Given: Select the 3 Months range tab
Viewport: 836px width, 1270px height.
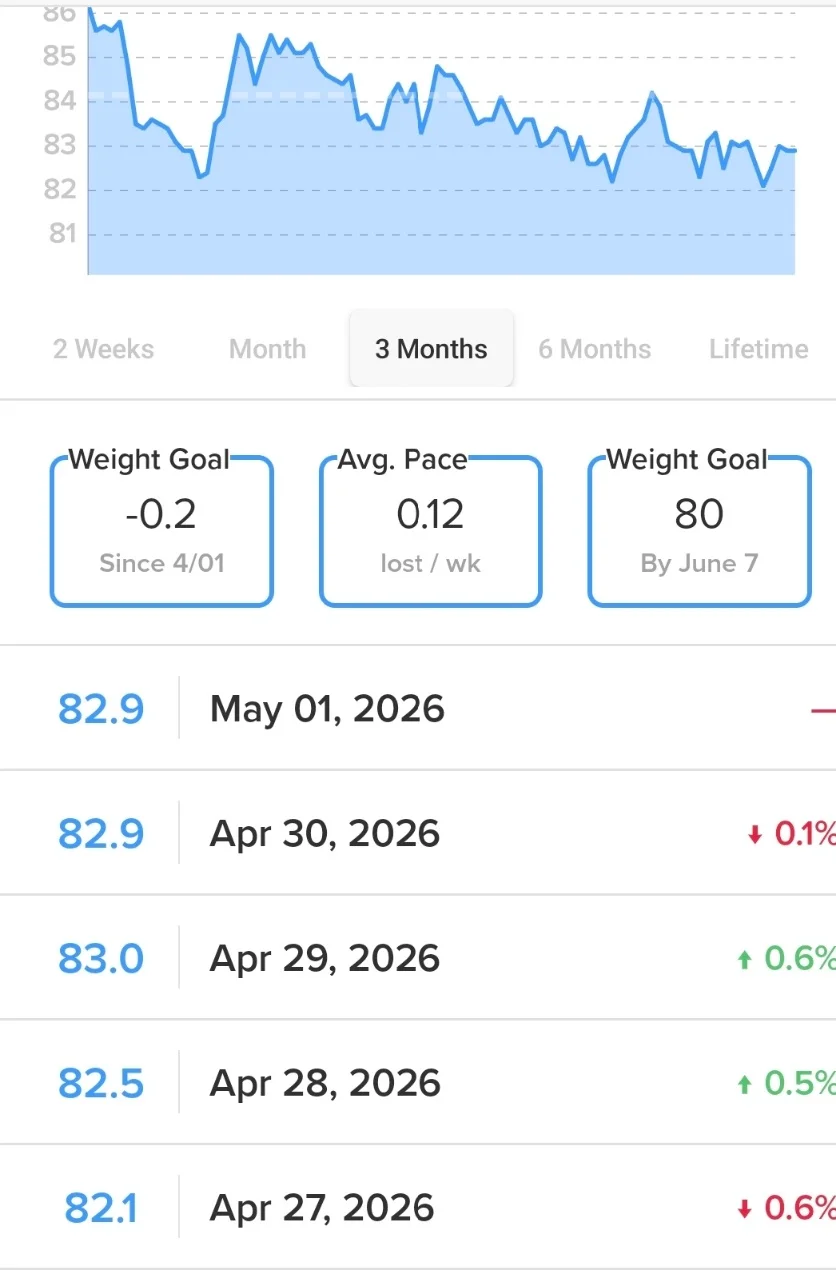Looking at the screenshot, I should [431, 348].
